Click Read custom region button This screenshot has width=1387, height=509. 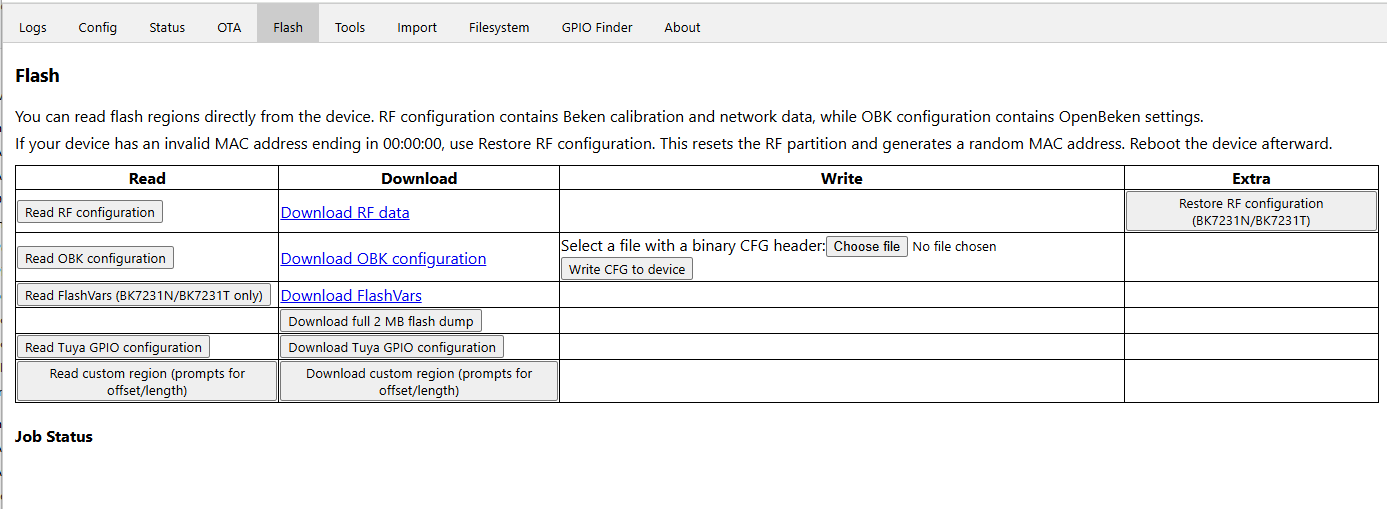pyautogui.click(x=147, y=382)
